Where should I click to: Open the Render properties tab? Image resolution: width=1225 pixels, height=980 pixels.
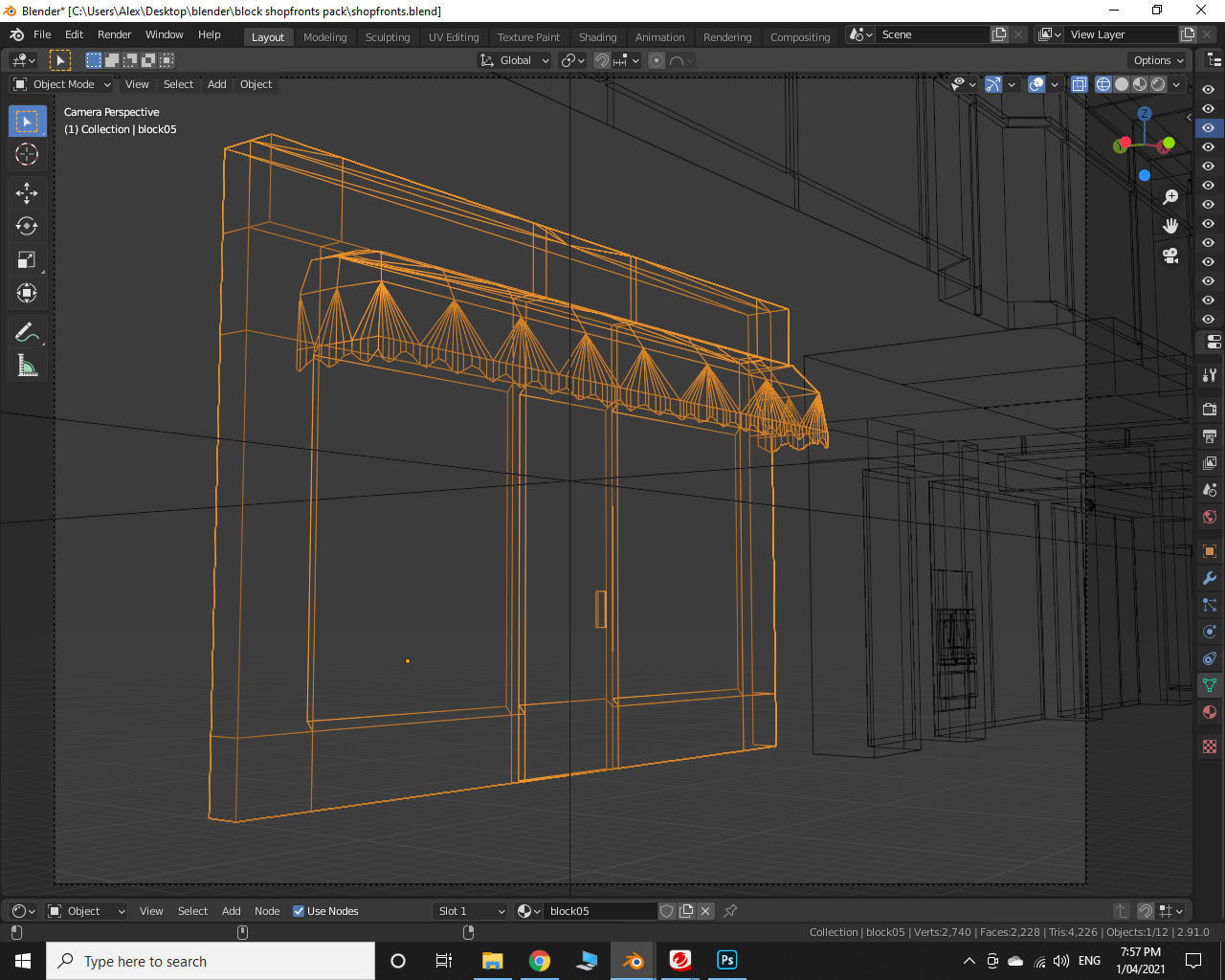pyautogui.click(x=1210, y=410)
